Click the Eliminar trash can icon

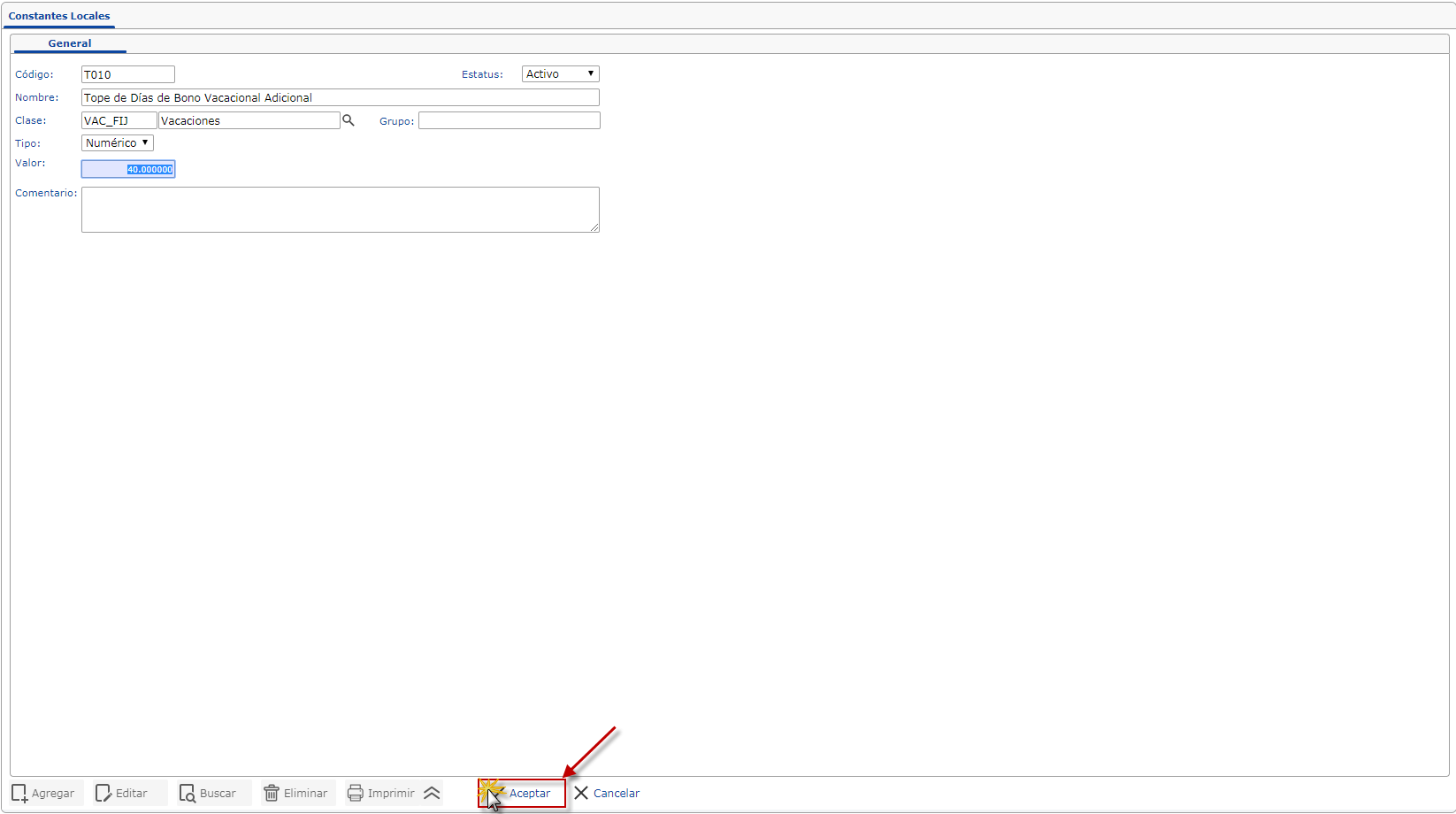click(272, 794)
